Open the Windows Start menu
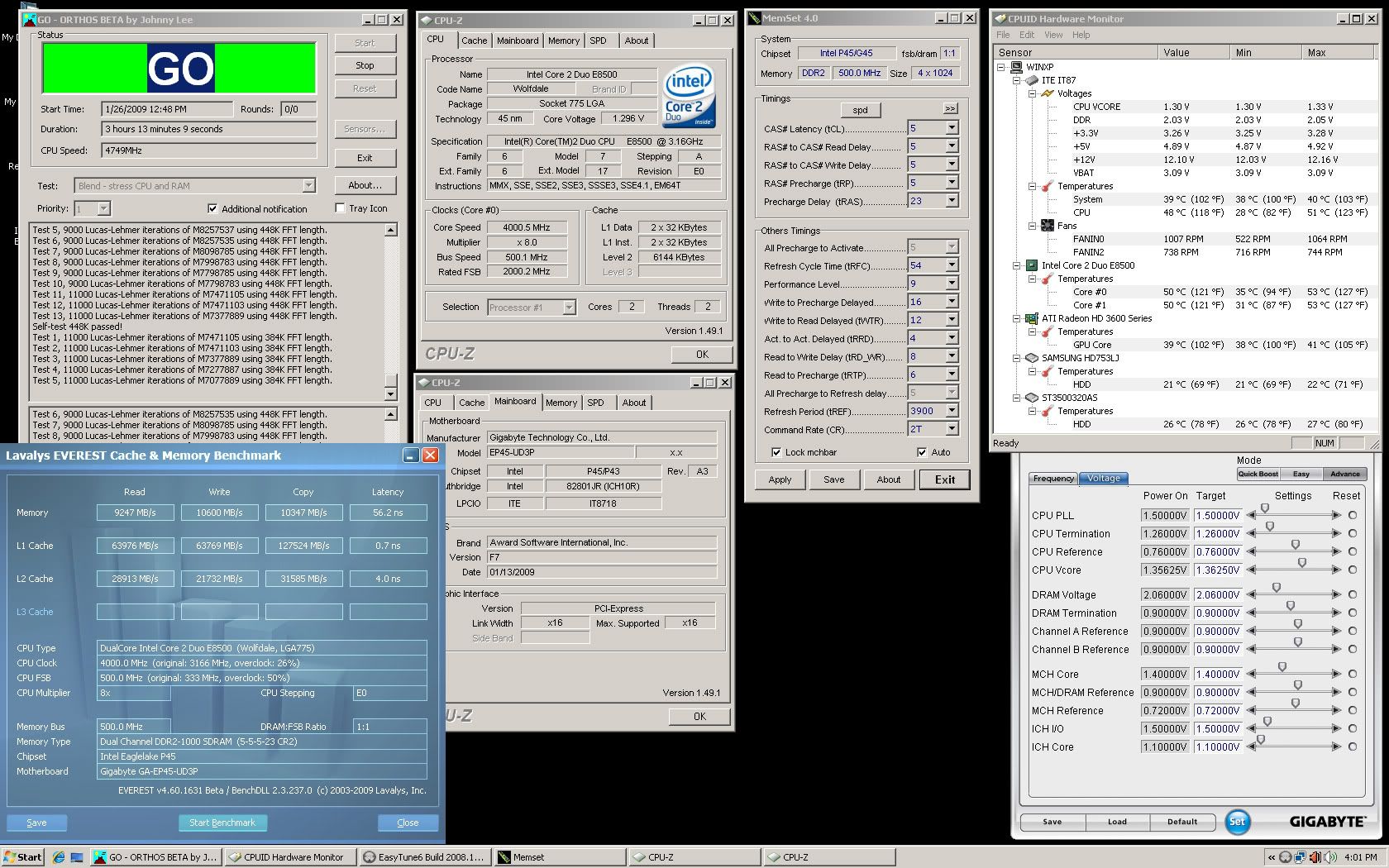This screenshot has height=868, width=1389. click(22, 857)
